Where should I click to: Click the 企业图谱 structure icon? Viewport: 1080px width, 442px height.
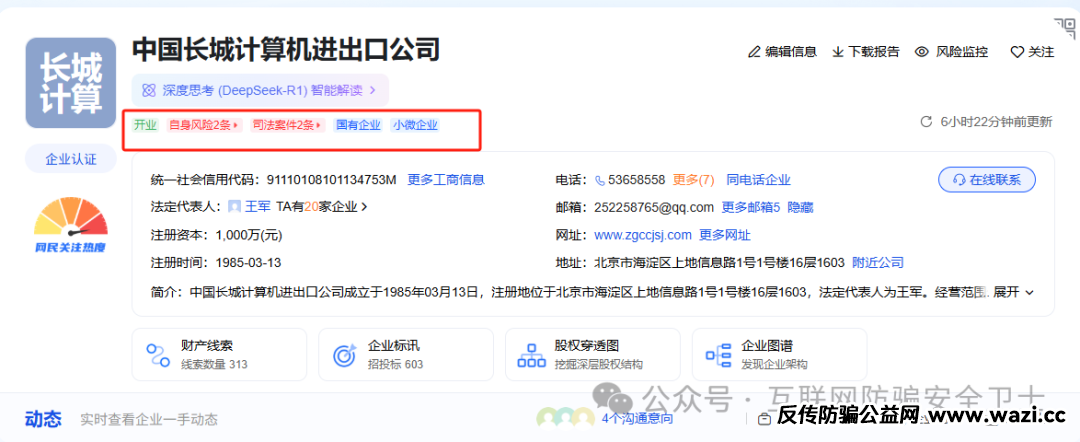pos(718,355)
